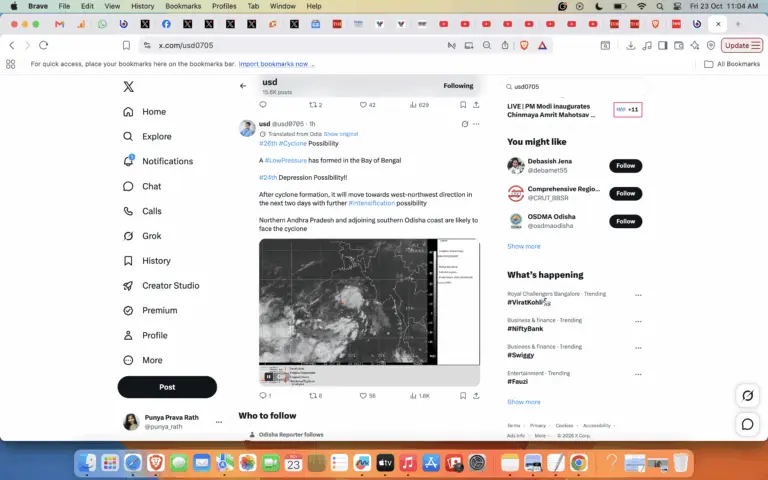This screenshot has width=768, height=480.
Task: Open the floating chat bubble button
Action: [747, 424]
